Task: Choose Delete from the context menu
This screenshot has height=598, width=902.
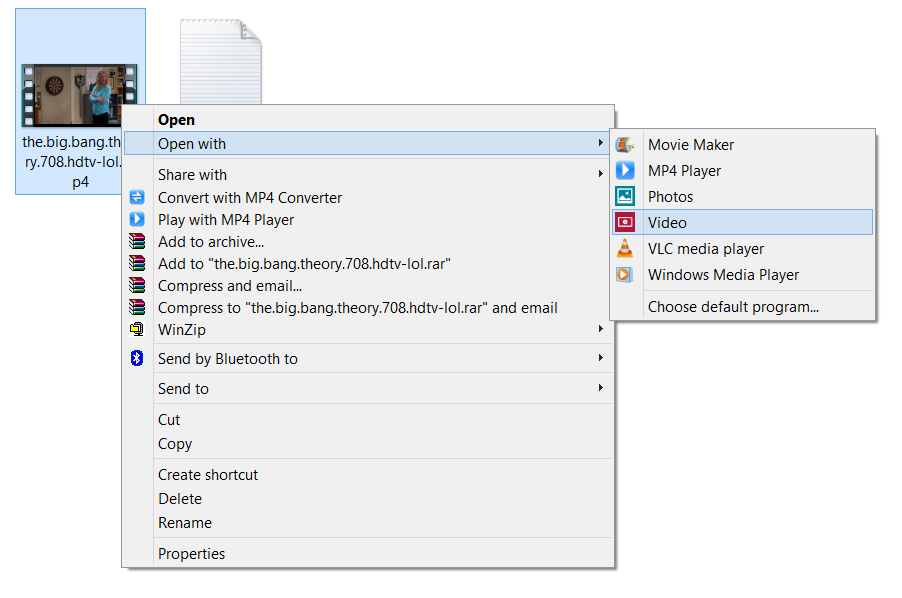Action: click(x=368, y=499)
